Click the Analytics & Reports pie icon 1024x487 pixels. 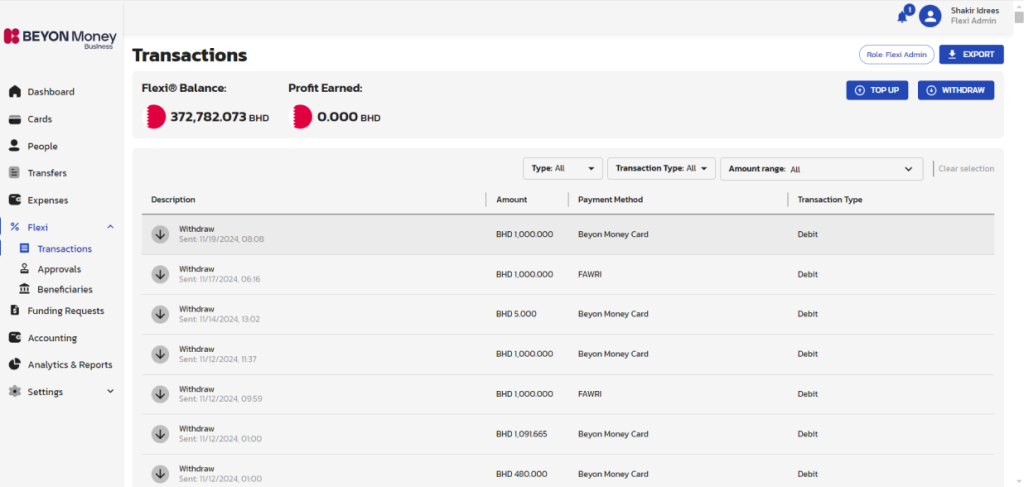coord(15,364)
